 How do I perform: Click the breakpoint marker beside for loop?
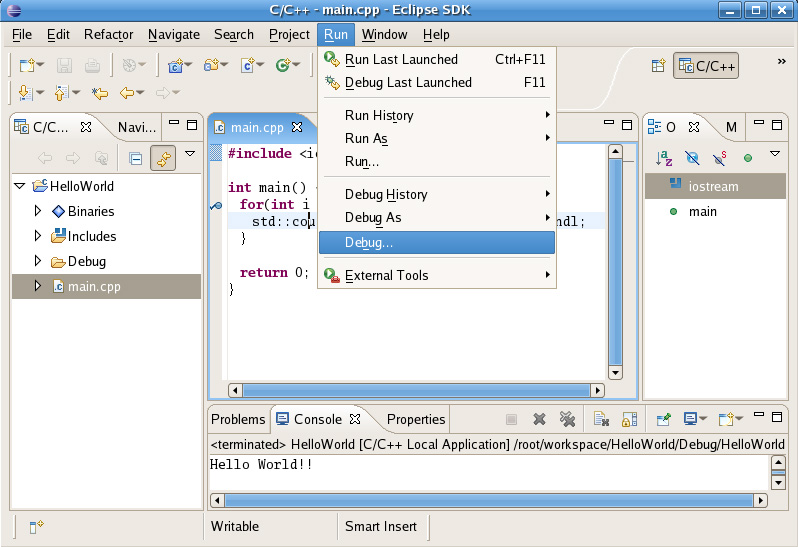pos(216,206)
